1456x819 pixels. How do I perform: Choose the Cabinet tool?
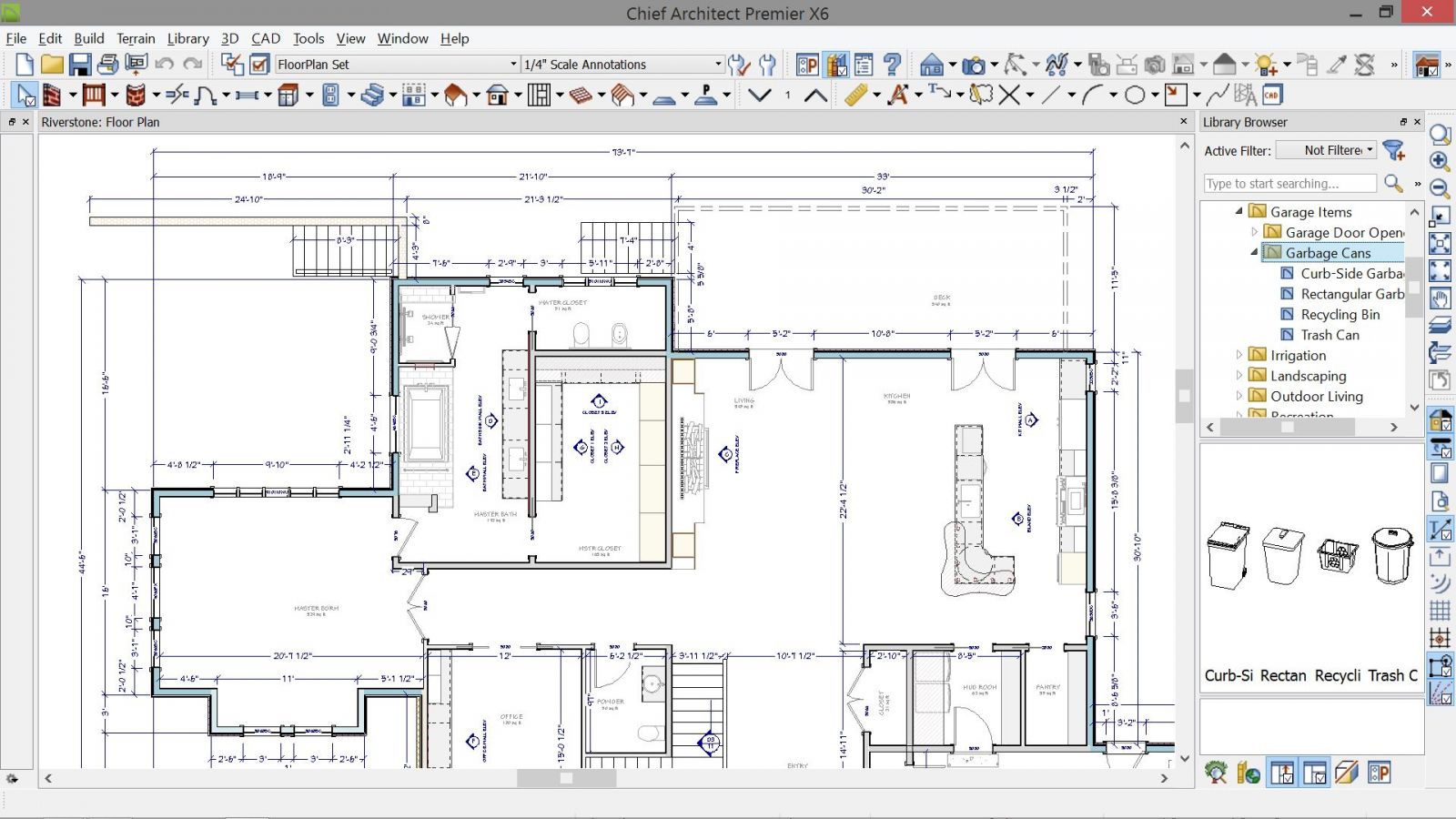pos(288,95)
